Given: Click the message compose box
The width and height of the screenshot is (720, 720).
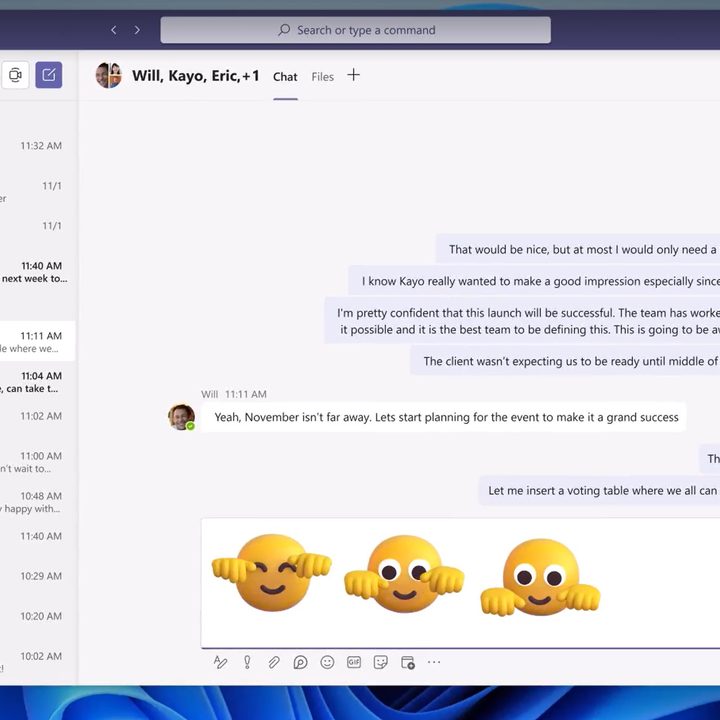Looking at the screenshot, I should pyautogui.click(x=461, y=583).
